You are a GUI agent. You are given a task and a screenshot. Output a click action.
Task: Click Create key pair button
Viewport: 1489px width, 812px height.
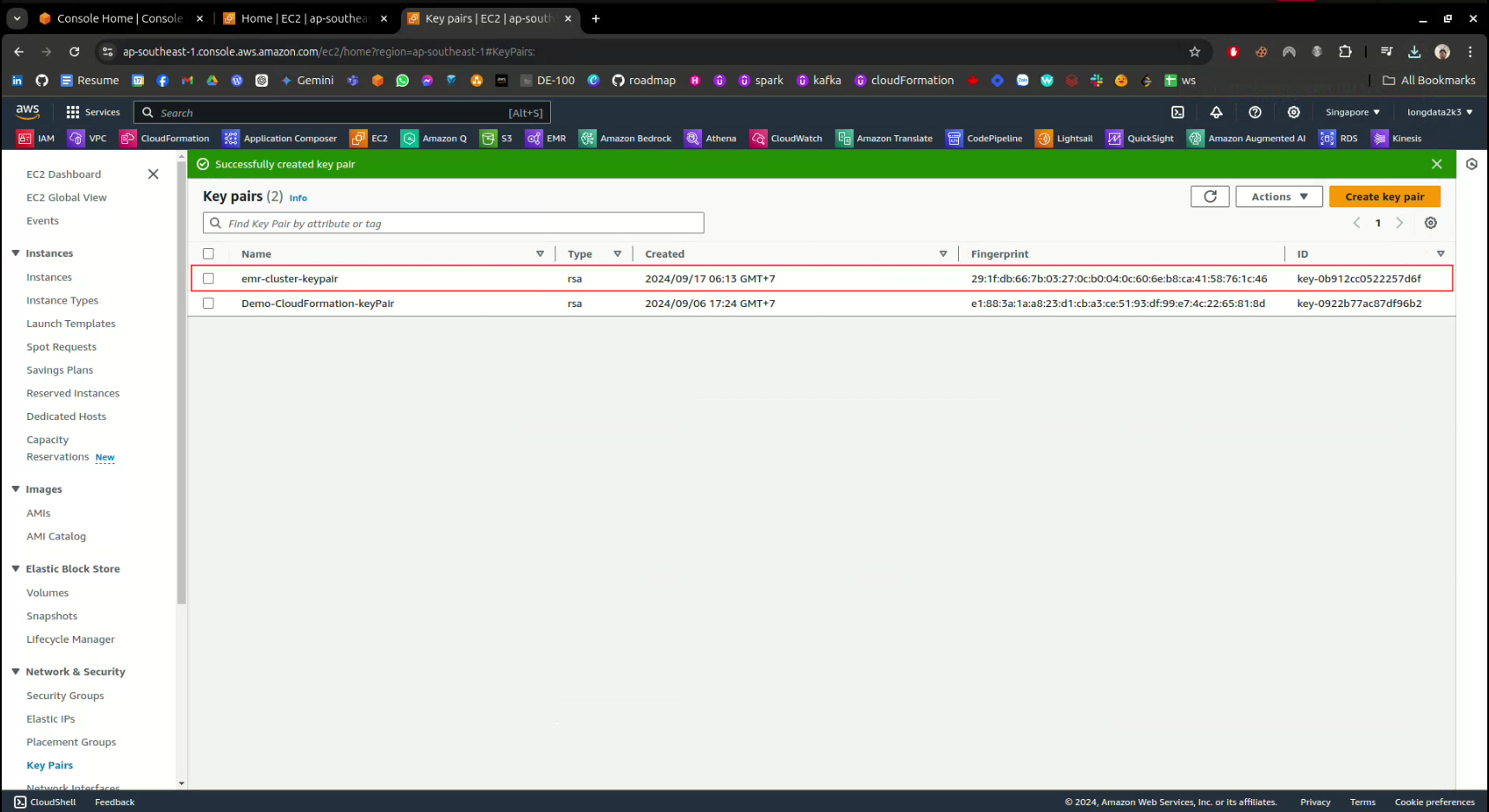tap(1384, 197)
